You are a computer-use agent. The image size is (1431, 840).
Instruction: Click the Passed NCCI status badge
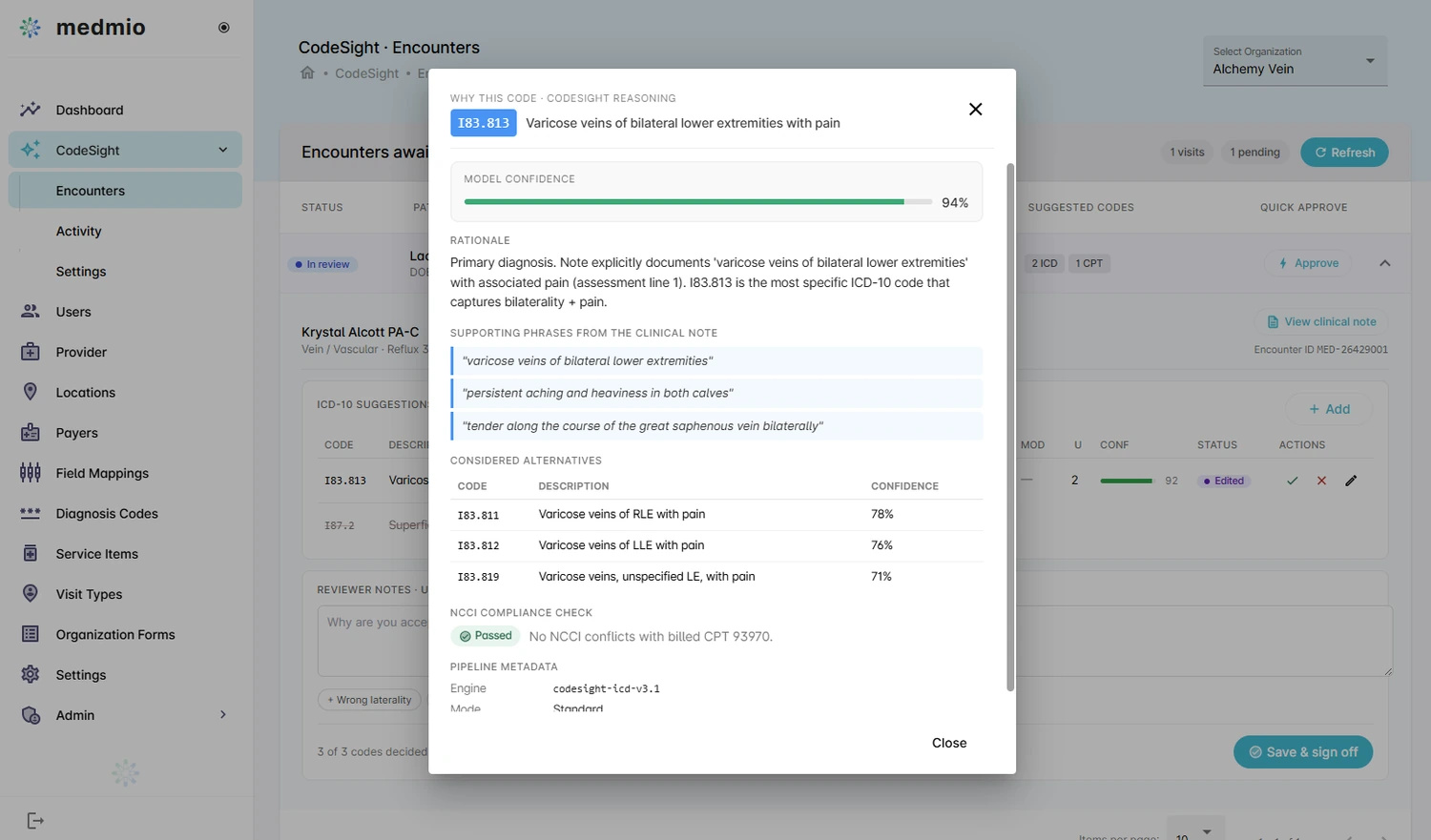(486, 636)
